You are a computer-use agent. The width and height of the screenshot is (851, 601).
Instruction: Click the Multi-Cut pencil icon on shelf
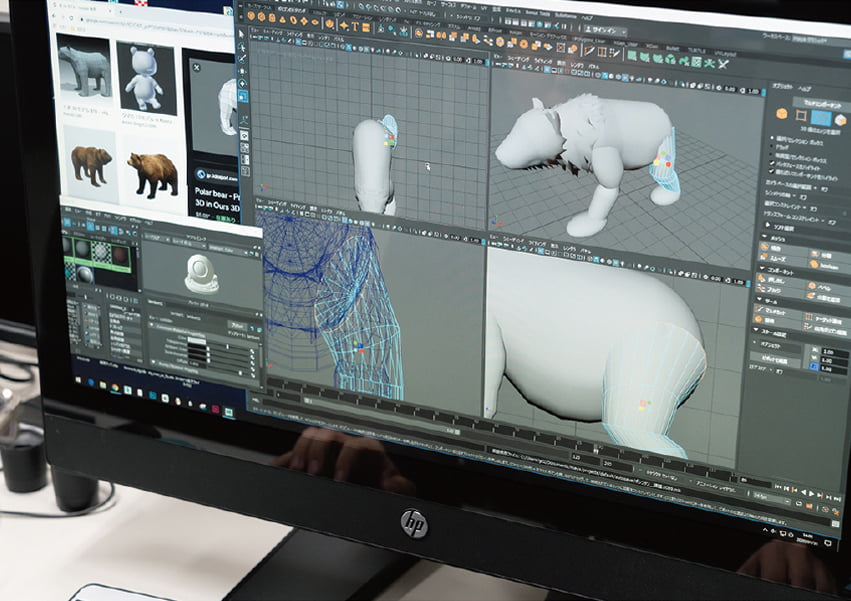coord(589,50)
